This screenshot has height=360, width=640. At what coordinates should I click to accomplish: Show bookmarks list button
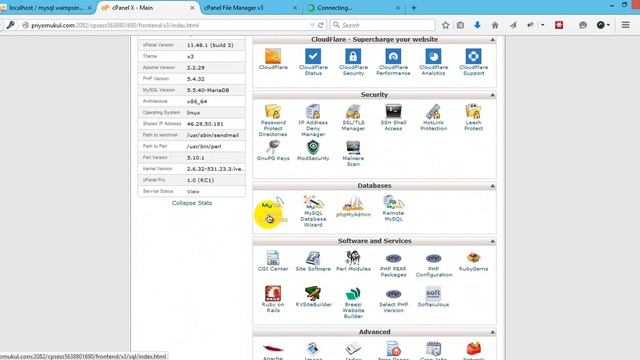460,25
